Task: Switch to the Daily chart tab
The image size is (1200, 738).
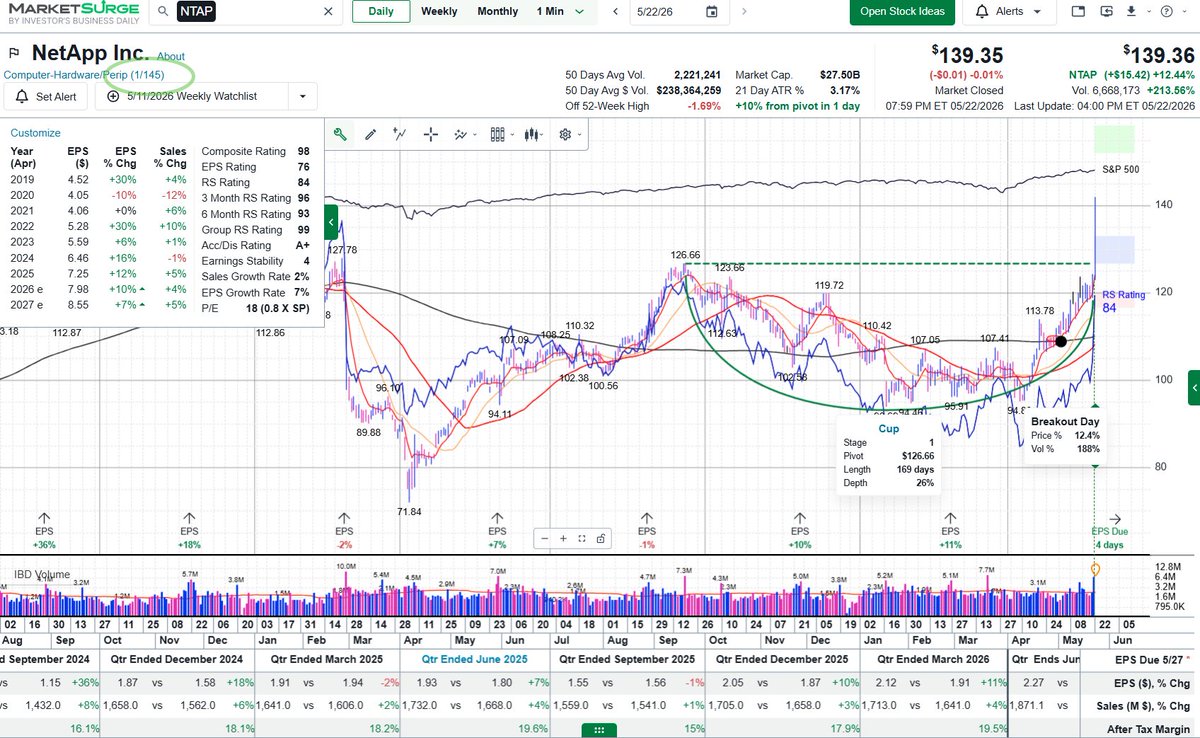Action: click(381, 11)
